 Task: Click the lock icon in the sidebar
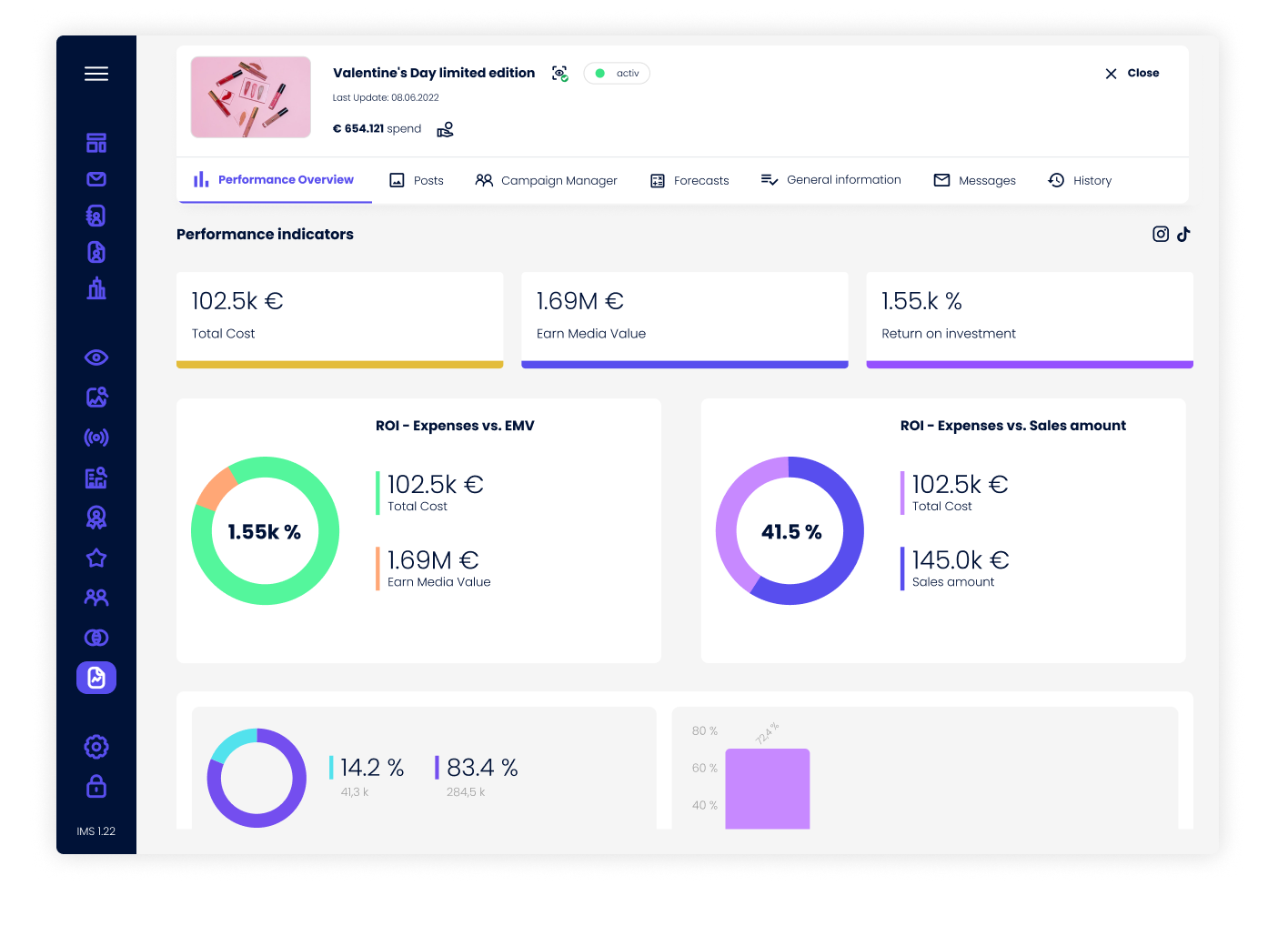click(x=96, y=787)
